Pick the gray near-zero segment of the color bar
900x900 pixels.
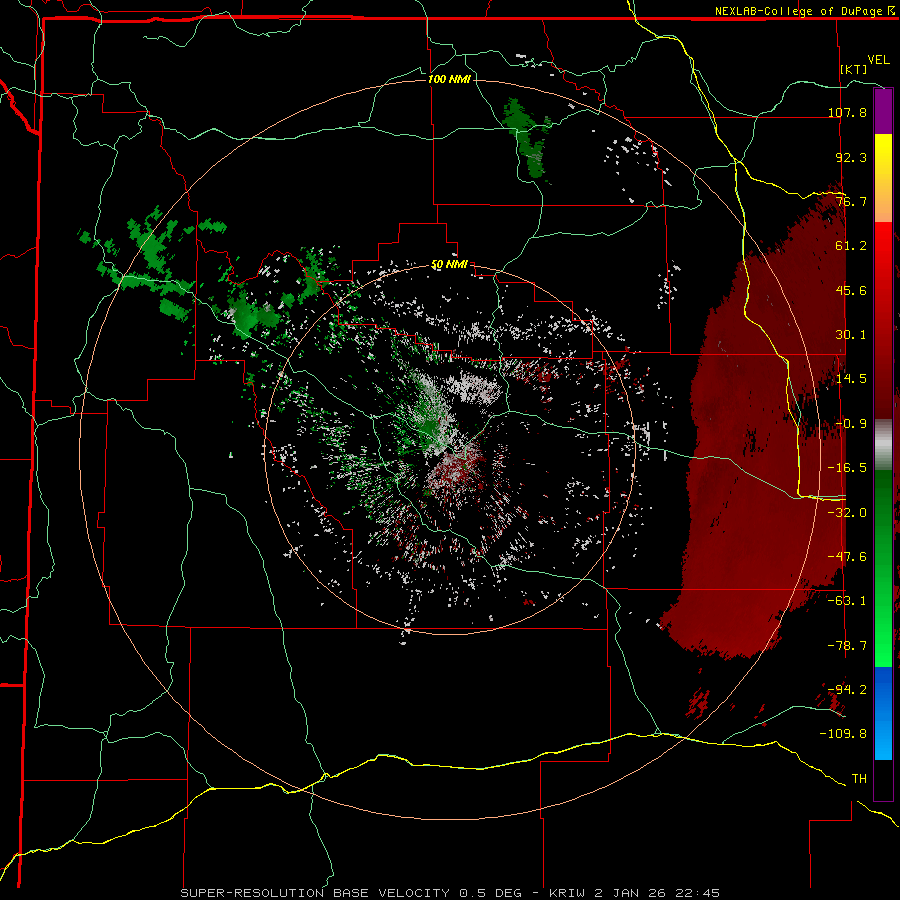883,445
